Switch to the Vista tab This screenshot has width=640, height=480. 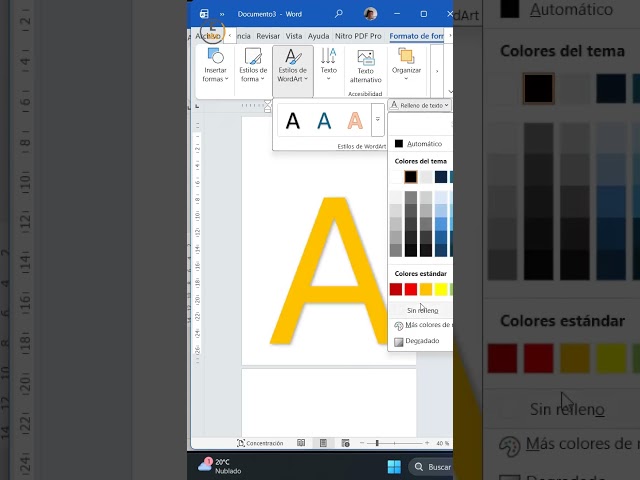tap(294, 36)
